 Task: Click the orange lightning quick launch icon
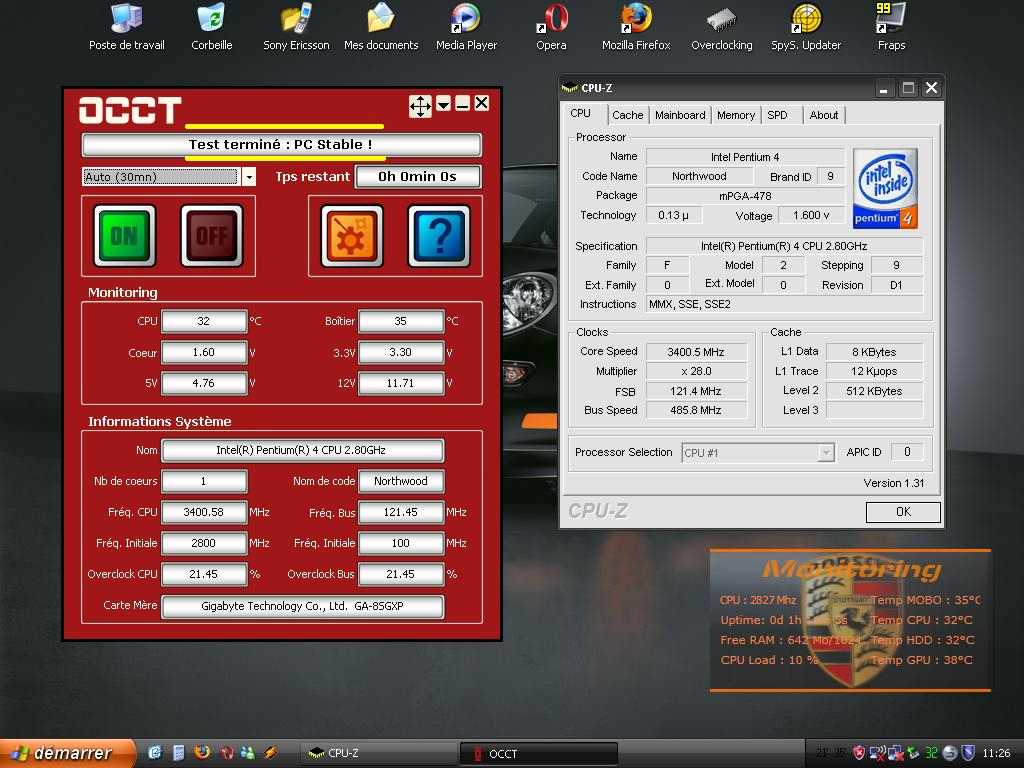click(x=270, y=752)
